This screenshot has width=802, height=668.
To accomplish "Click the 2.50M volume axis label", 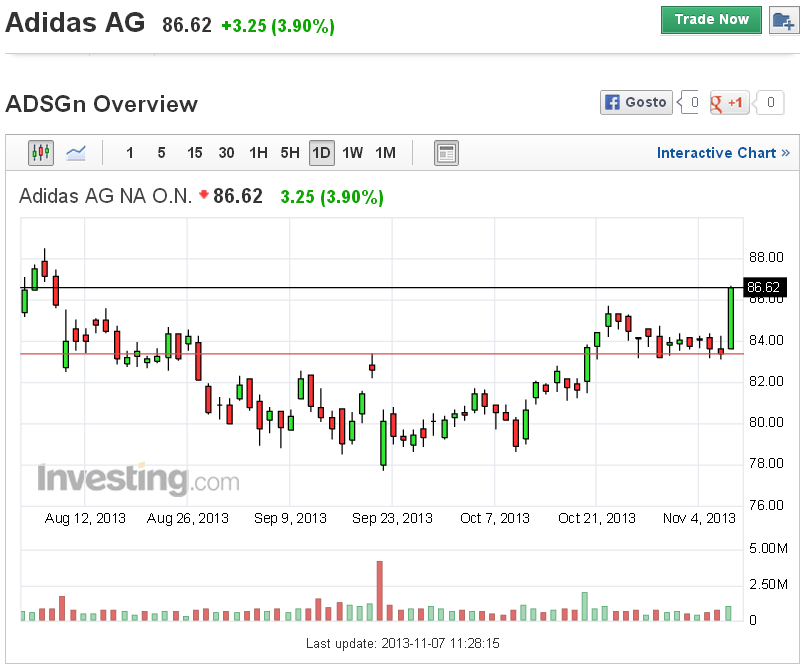I will coord(768,584).
